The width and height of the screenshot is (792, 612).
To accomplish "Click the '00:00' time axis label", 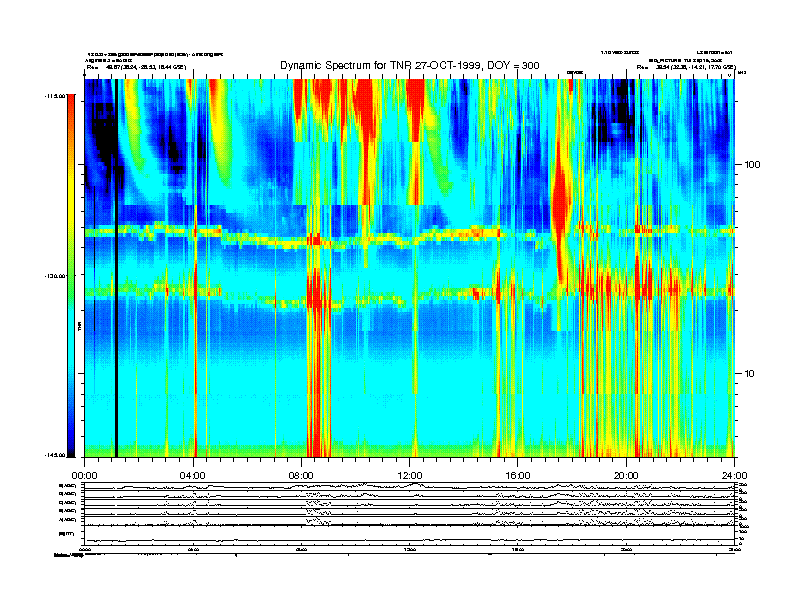I will [x=84, y=475].
